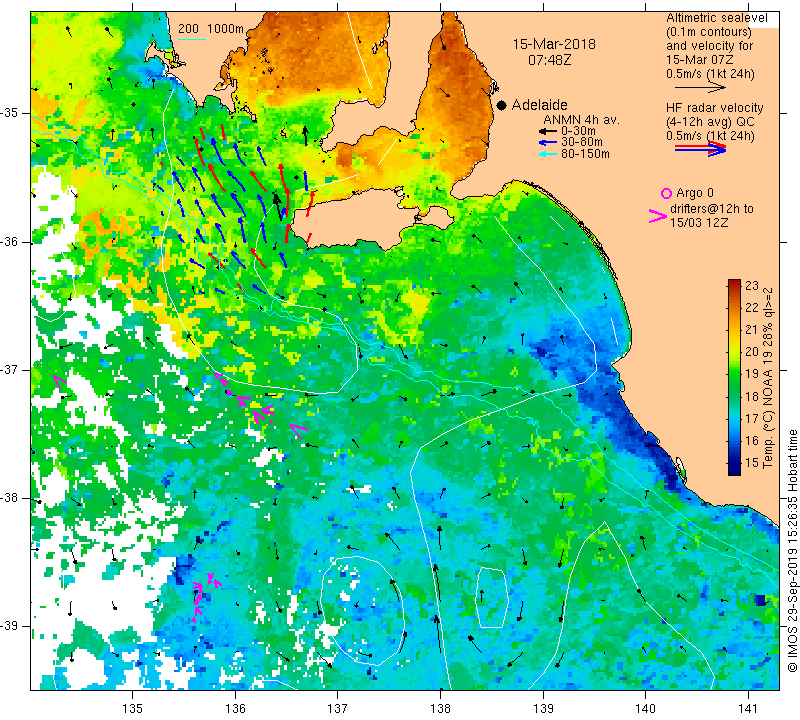
Task: Click the -38 latitude axis label
Action: (x=10, y=498)
